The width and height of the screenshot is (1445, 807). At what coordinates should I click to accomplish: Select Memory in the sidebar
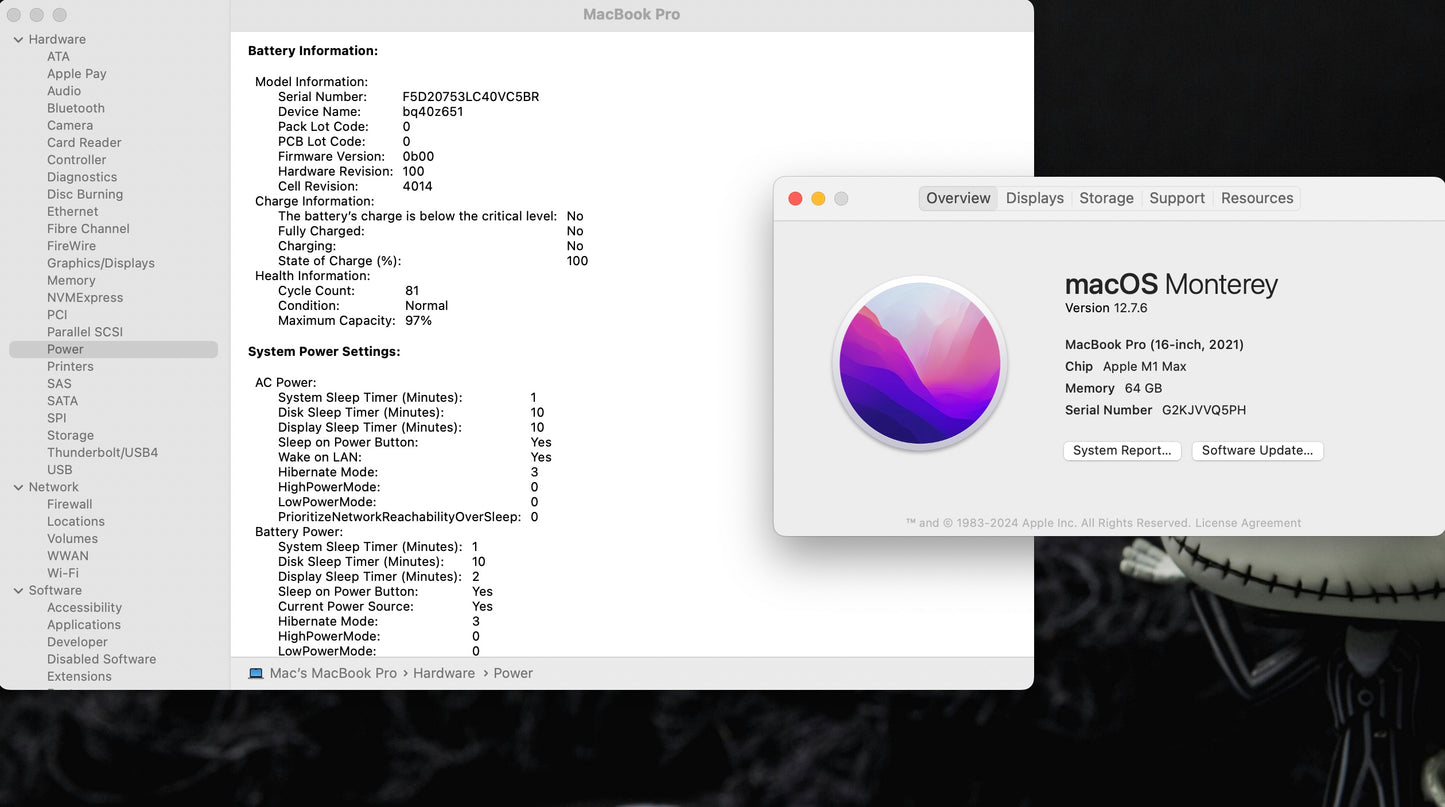[71, 281]
